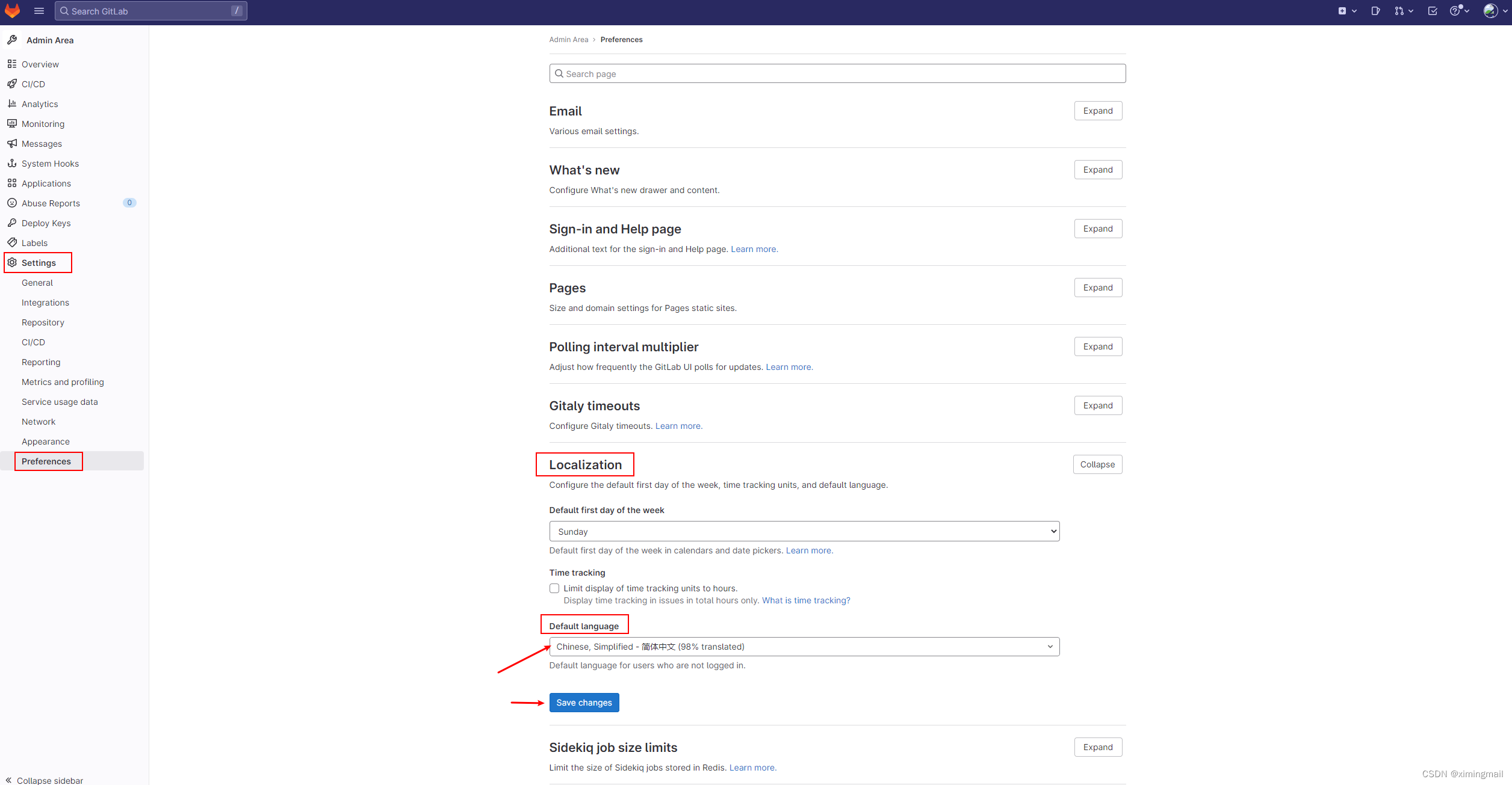Click the Labels tag icon

(12, 242)
